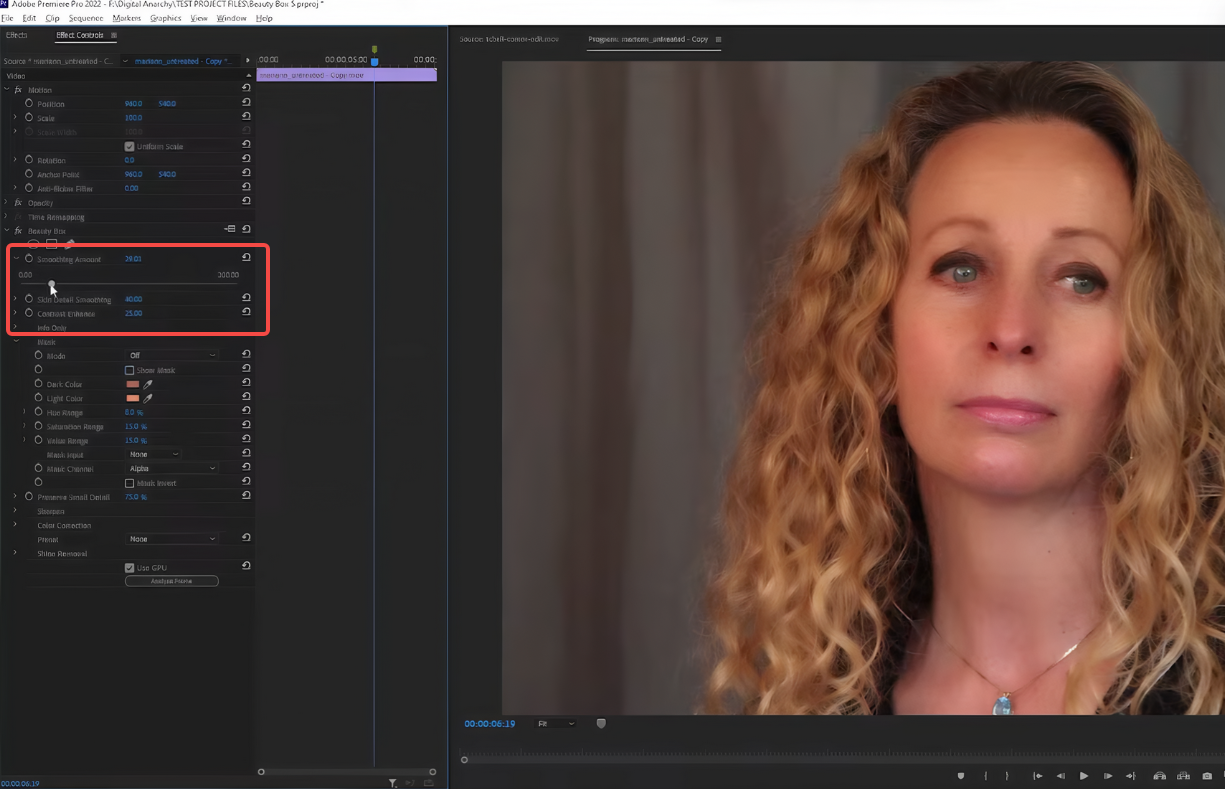Click the Light Color eyedropper
Image resolution: width=1225 pixels, height=789 pixels.
click(x=148, y=398)
